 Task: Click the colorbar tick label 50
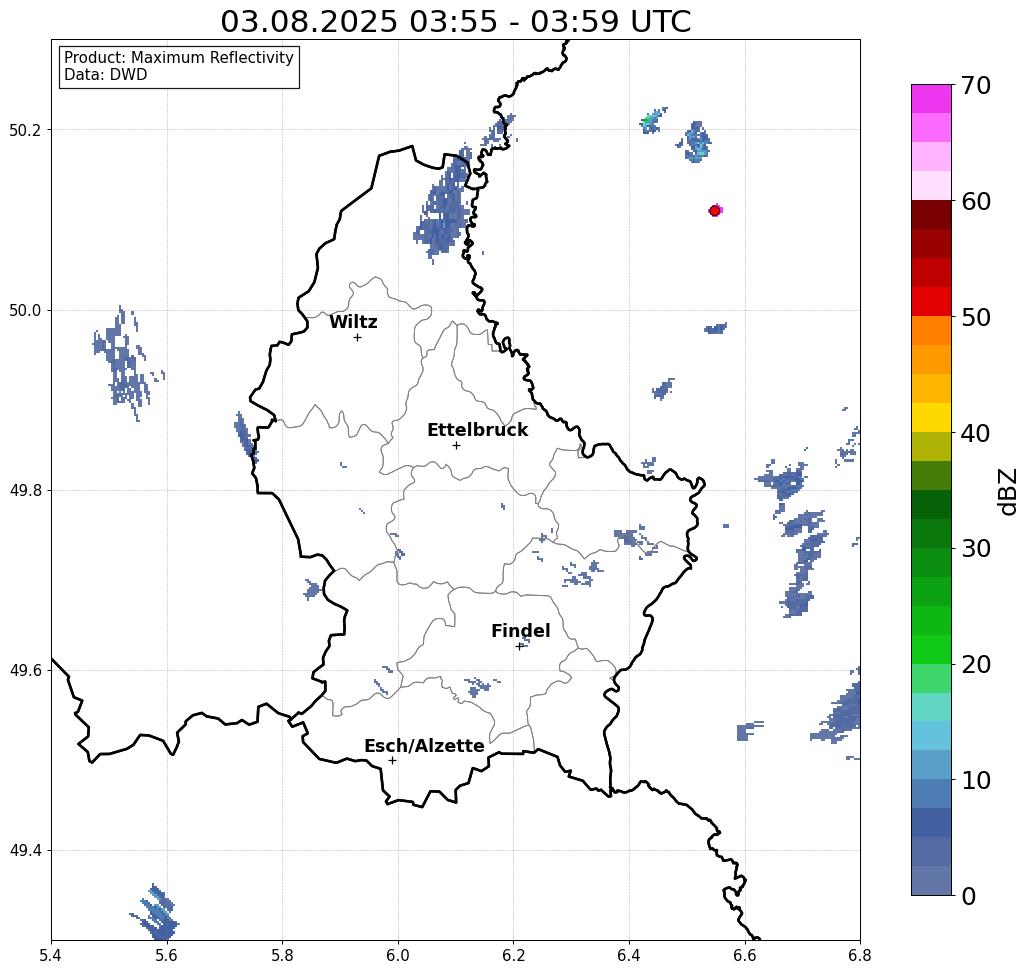976,317
